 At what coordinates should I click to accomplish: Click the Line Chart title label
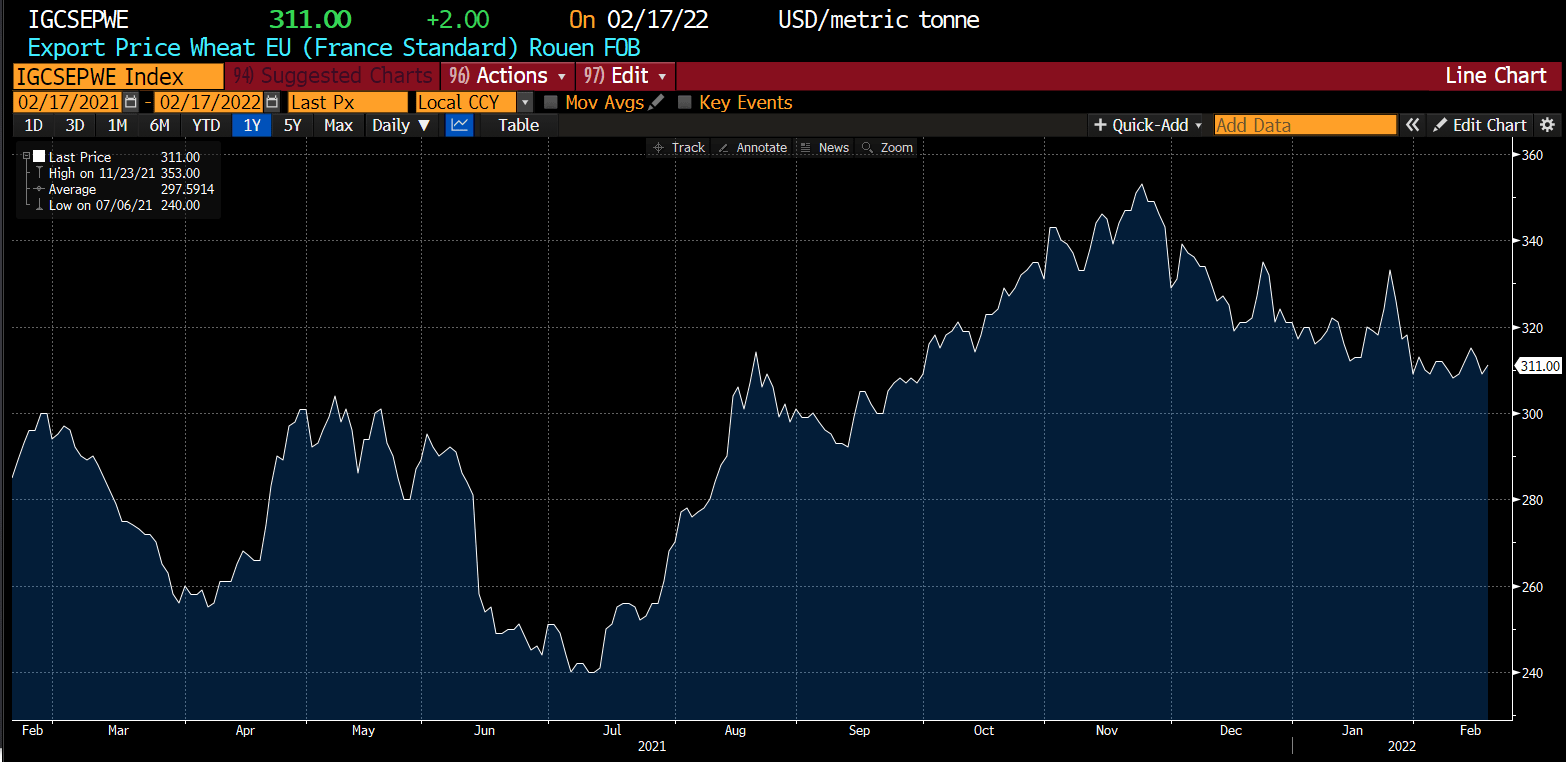pos(1496,76)
